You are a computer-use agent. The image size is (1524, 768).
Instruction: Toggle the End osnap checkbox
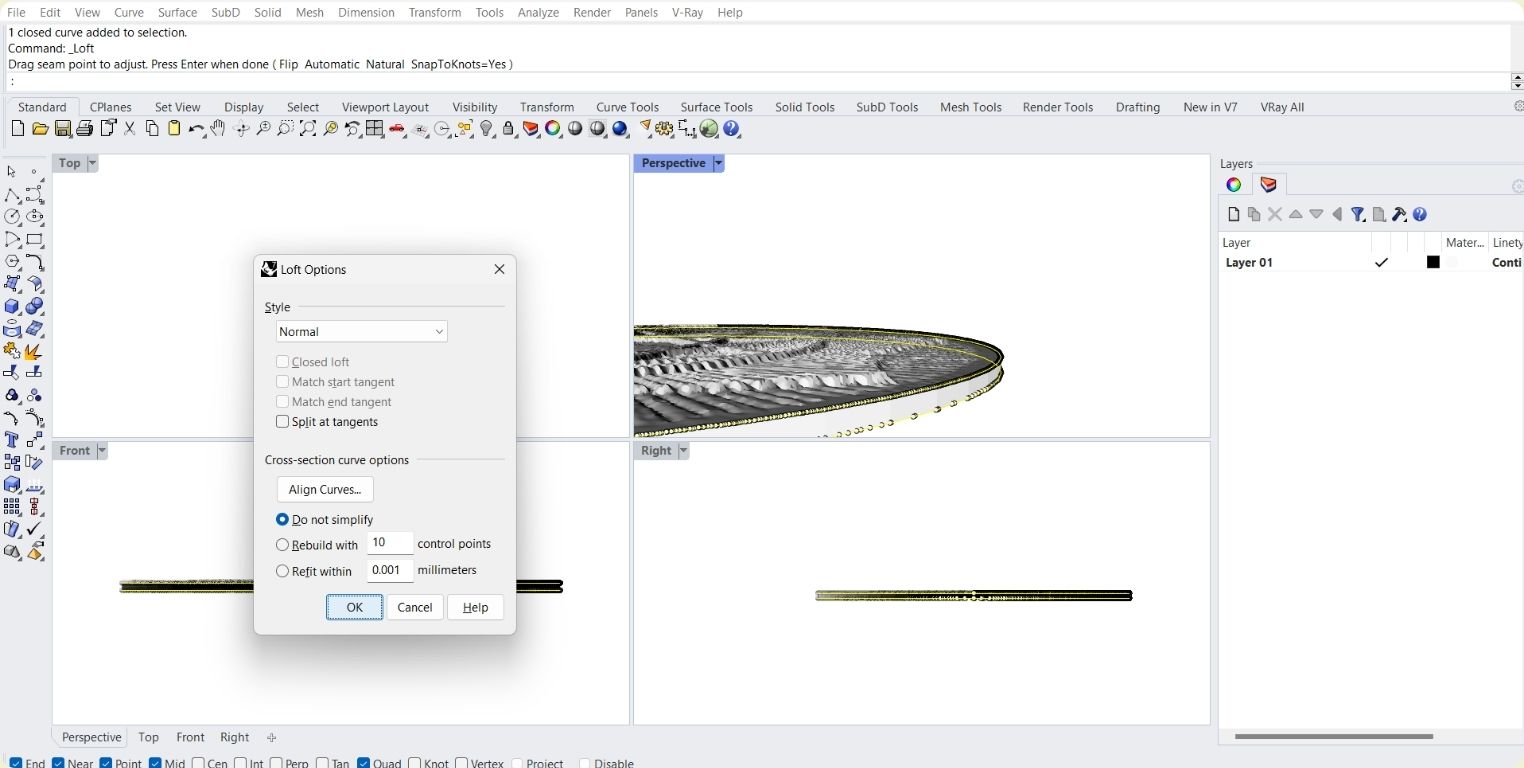coord(16,763)
